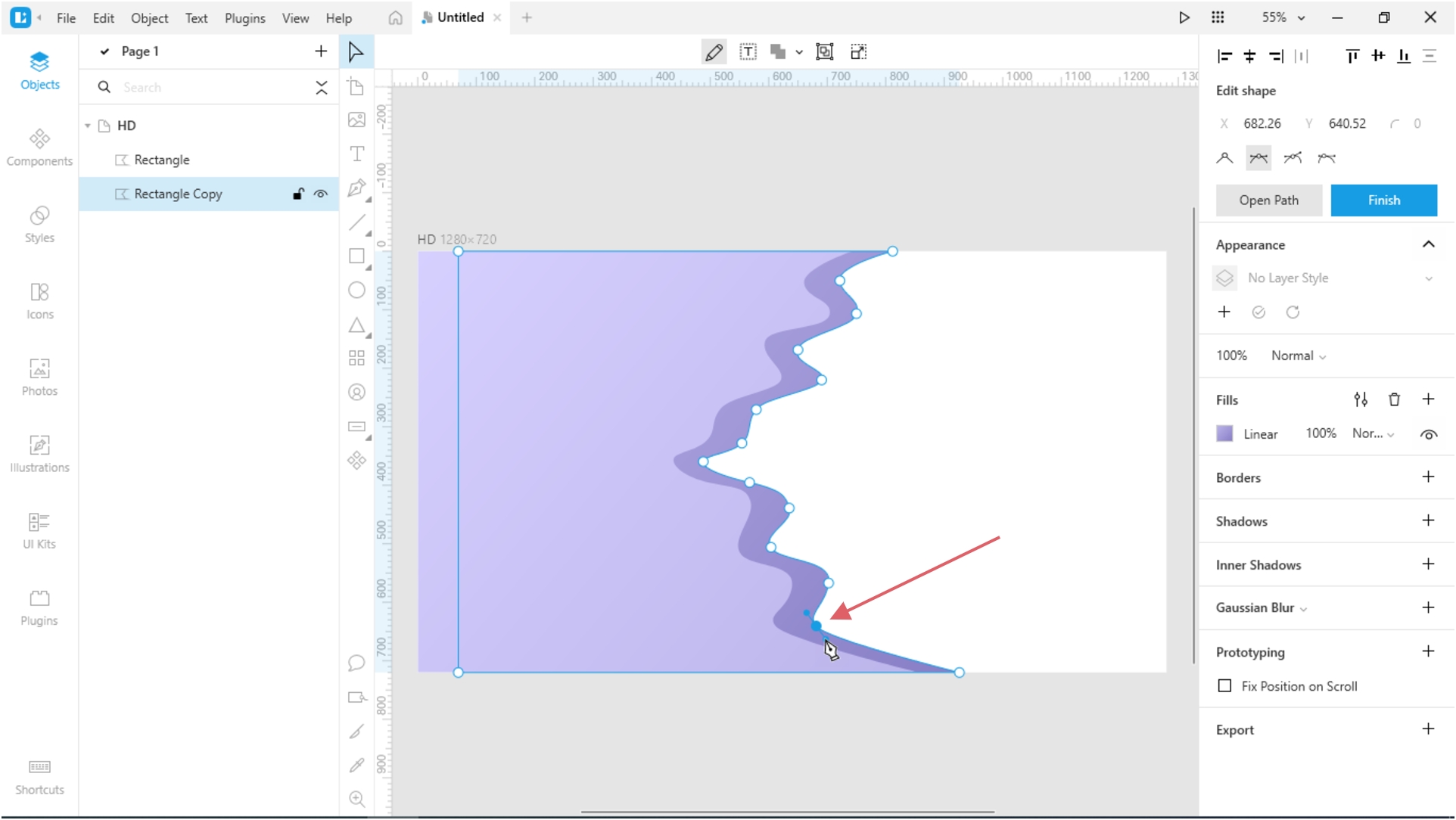This screenshot has height=820, width=1456.
Task: Click the Finish button to confirm shape
Action: tap(1384, 199)
